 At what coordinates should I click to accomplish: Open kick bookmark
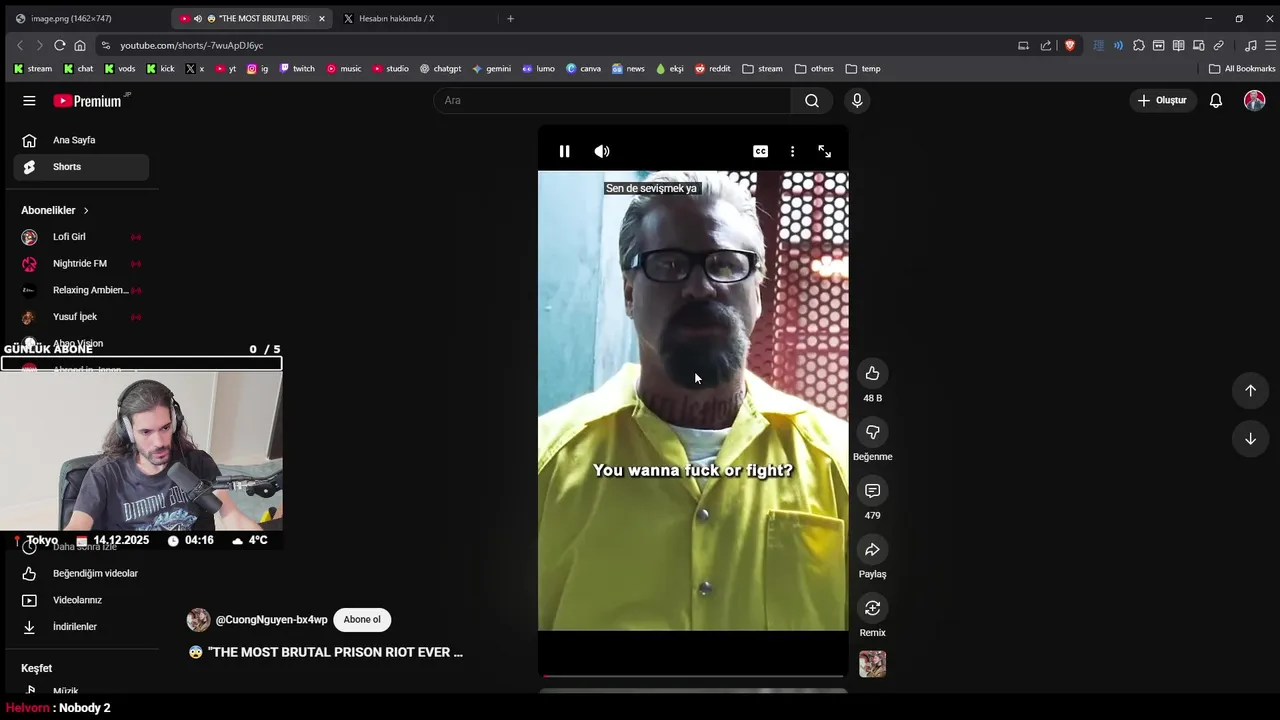(160, 69)
